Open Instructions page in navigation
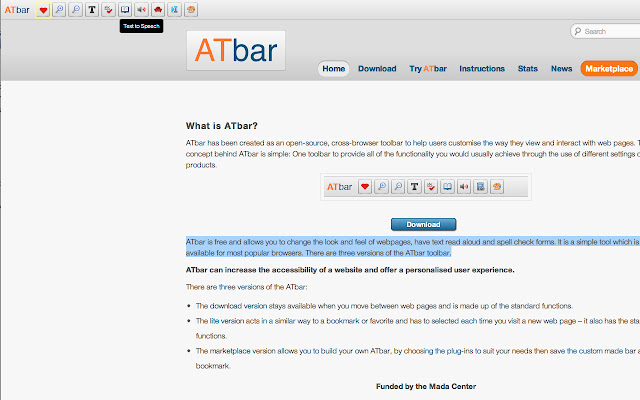Screen dimensions: 640x400 point(482,69)
